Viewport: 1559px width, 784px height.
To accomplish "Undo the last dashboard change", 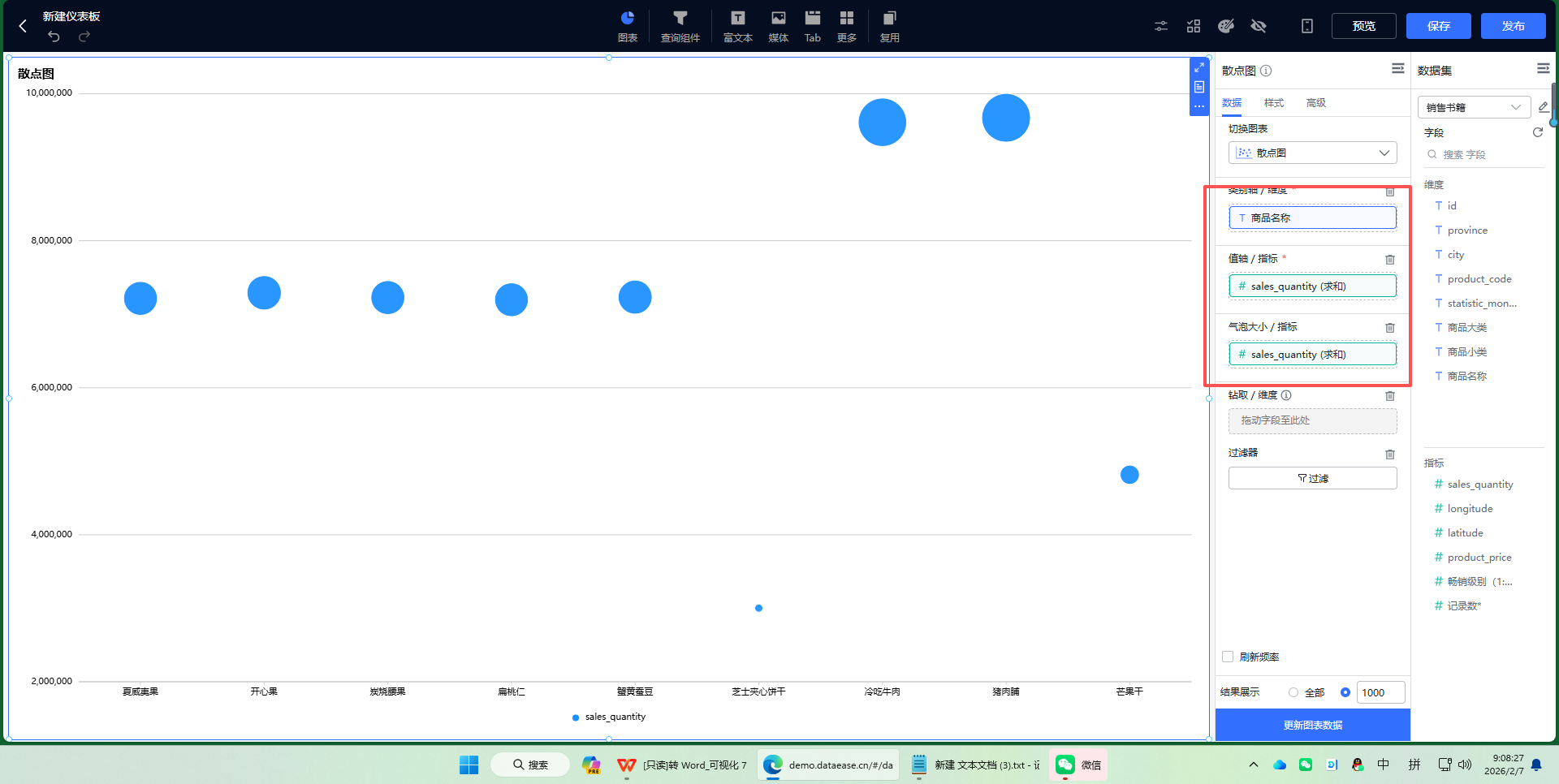I will pyautogui.click(x=54, y=37).
